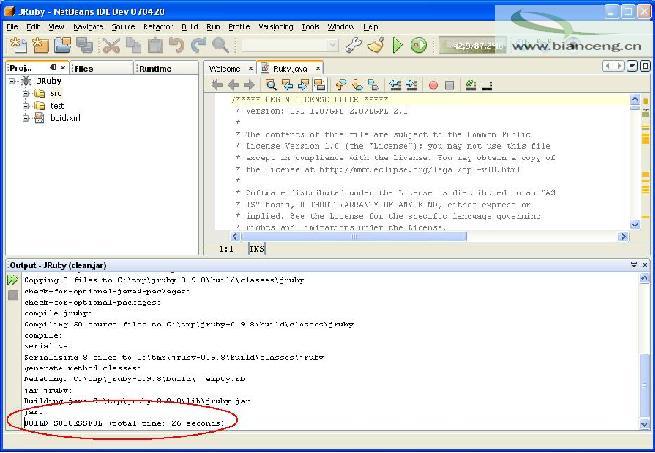655x453 pixels.
Task: Close the Welcome editor tab
Action: [x=251, y=69]
